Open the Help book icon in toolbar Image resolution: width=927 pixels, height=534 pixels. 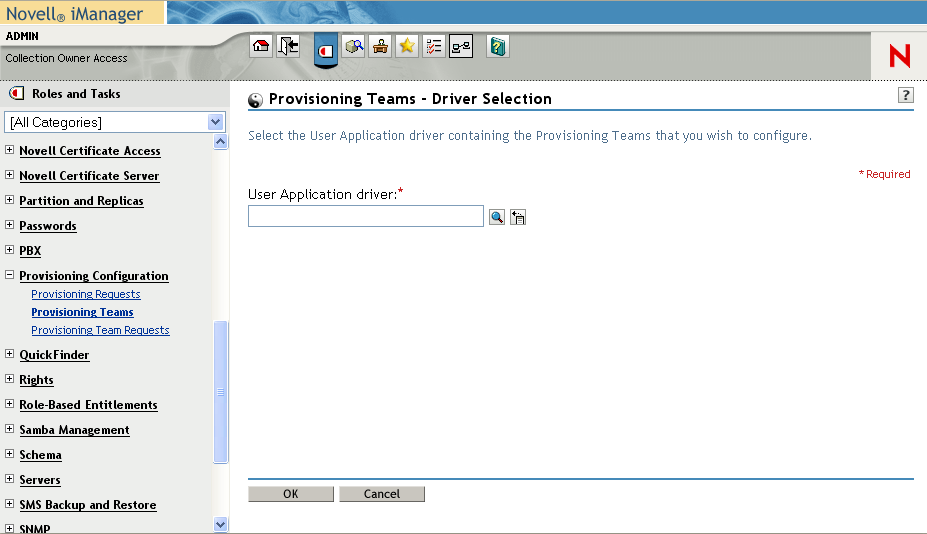pyautogui.click(x=498, y=46)
